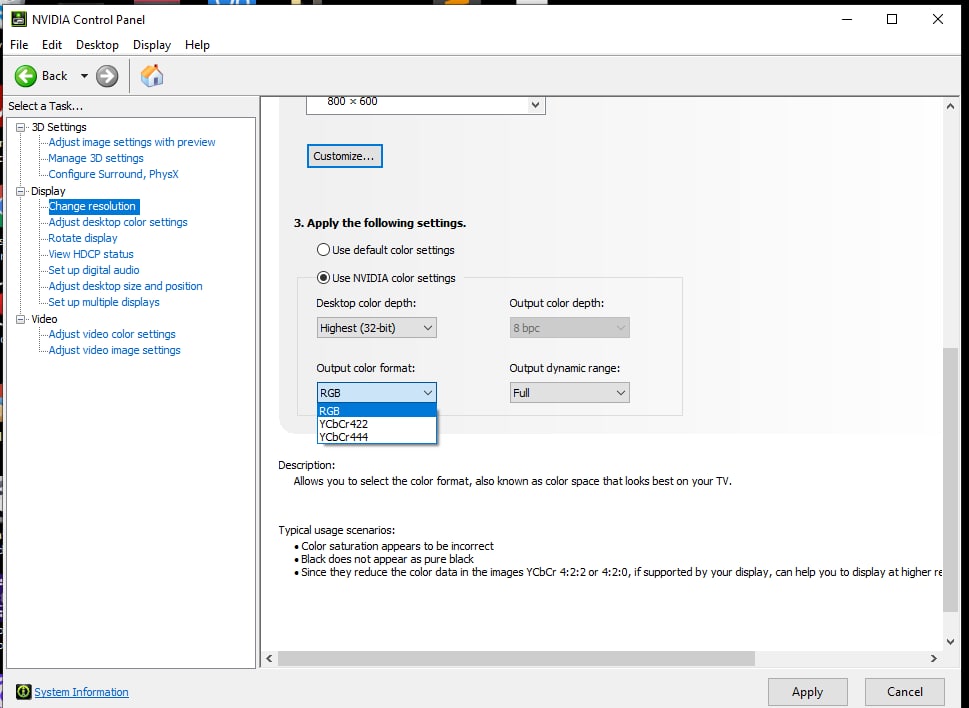Click the Display tree label
This screenshot has height=708, width=969.
[x=48, y=191]
